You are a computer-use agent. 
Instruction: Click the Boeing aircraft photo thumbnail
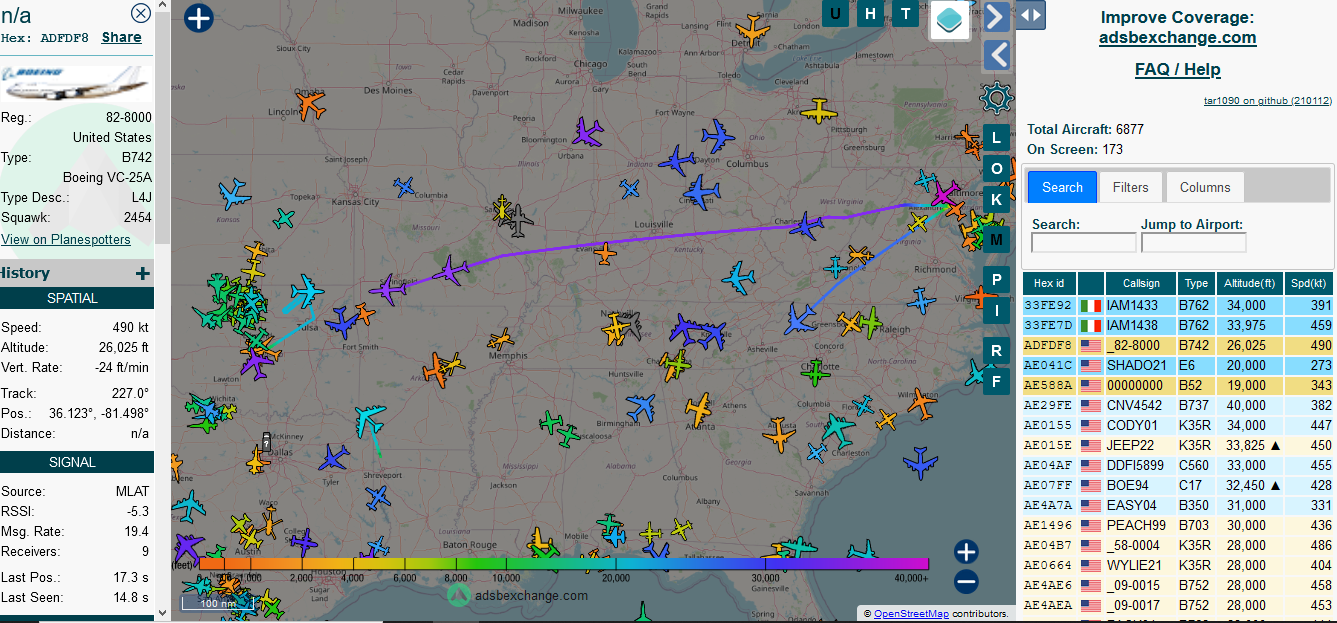(x=77, y=83)
